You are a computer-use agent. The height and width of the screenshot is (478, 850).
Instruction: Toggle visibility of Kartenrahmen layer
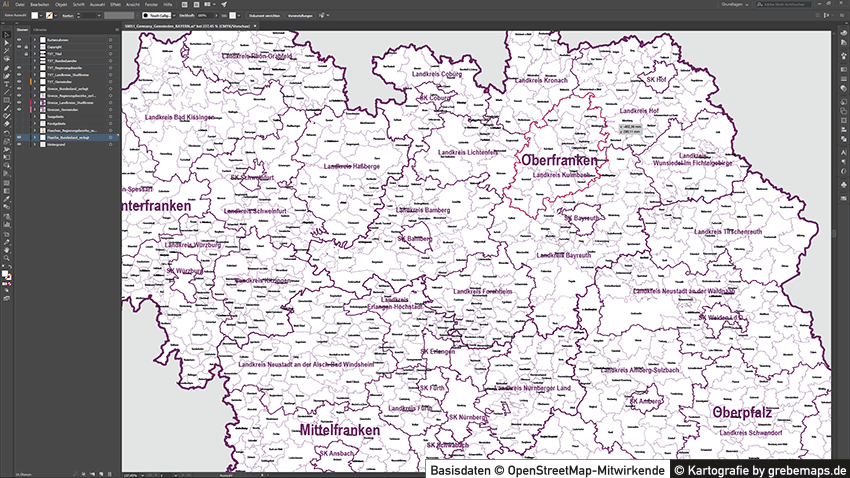tap(19, 39)
